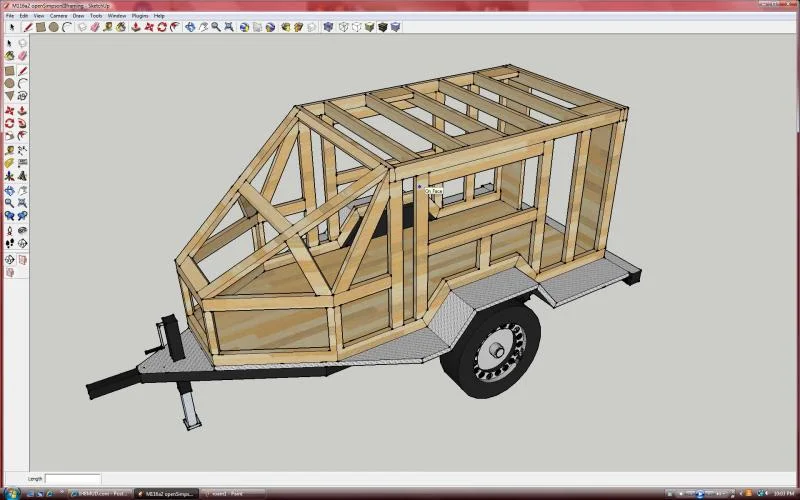Select the Axes tool
800x500 pixels.
[9, 176]
